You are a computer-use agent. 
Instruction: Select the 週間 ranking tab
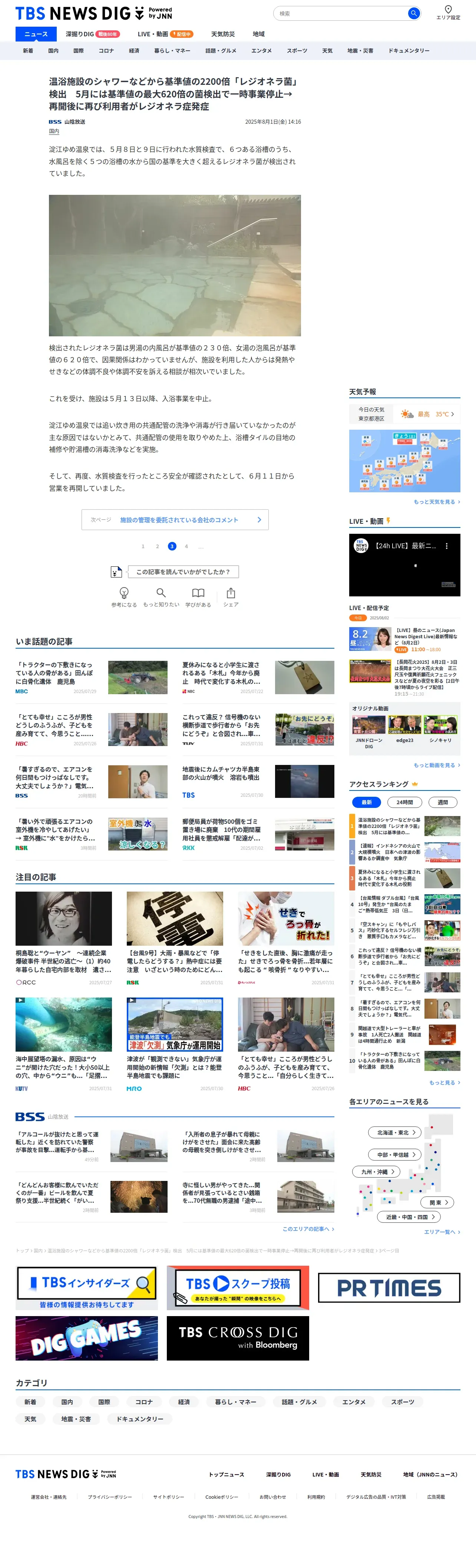pyautogui.click(x=443, y=802)
